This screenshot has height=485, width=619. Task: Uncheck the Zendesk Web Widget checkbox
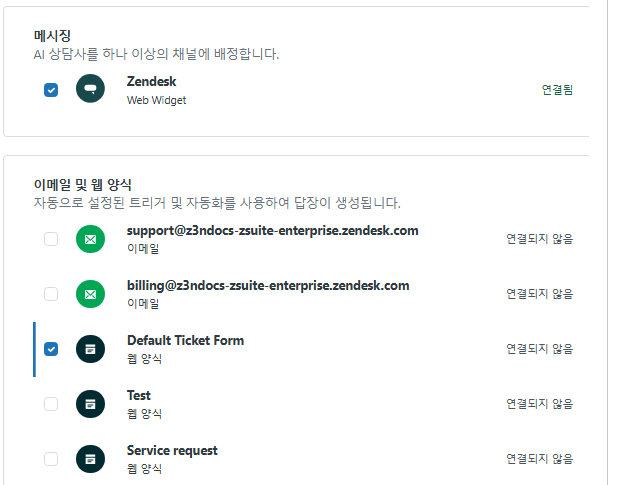pos(51,90)
